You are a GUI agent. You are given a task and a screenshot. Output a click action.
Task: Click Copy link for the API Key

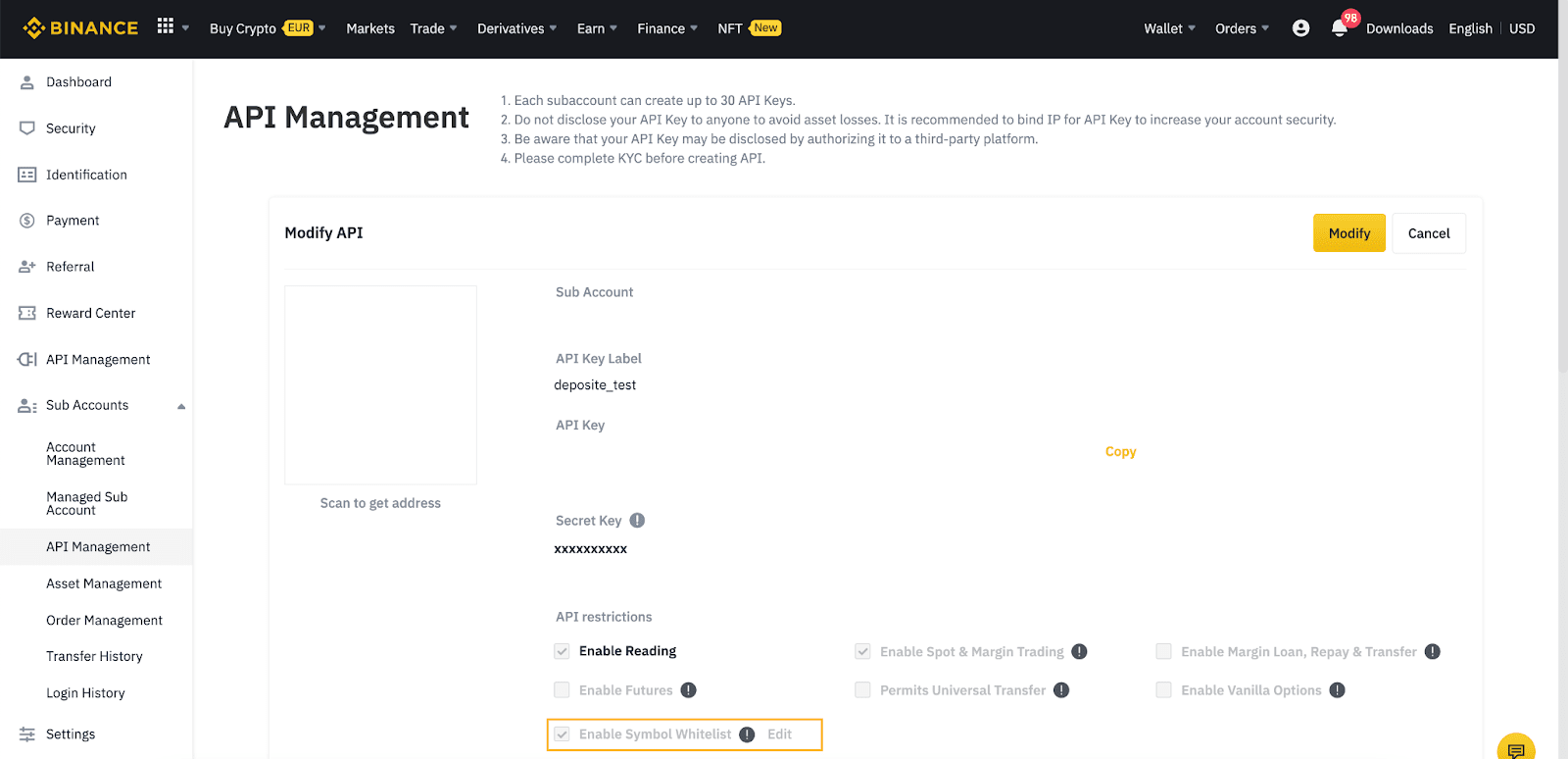point(1120,452)
